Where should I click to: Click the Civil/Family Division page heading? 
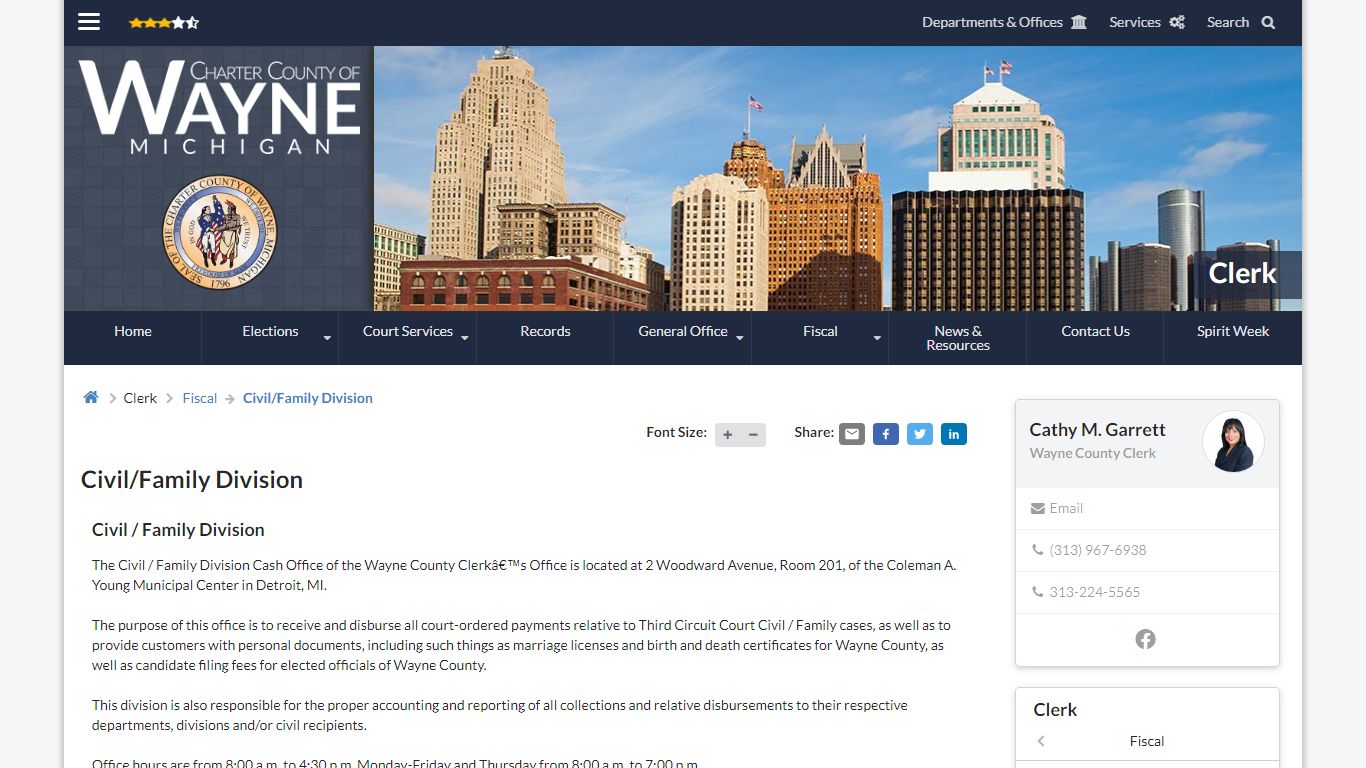pyautogui.click(x=192, y=480)
